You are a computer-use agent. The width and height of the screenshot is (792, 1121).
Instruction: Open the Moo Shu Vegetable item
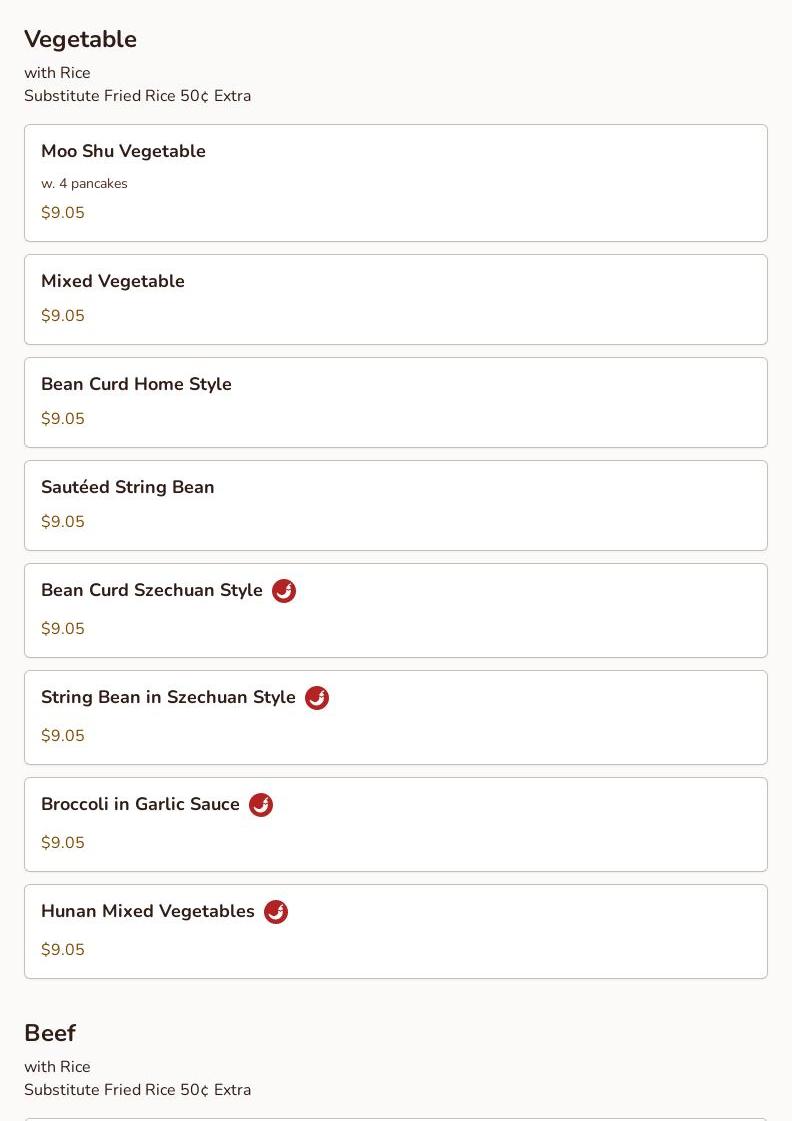(x=123, y=151)
